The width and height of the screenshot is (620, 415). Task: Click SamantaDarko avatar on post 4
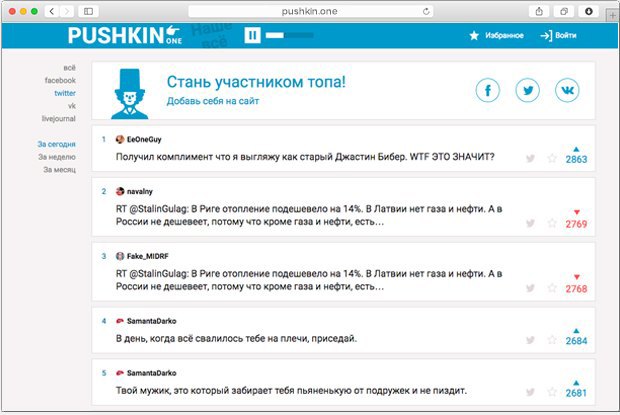coord(120,321)
